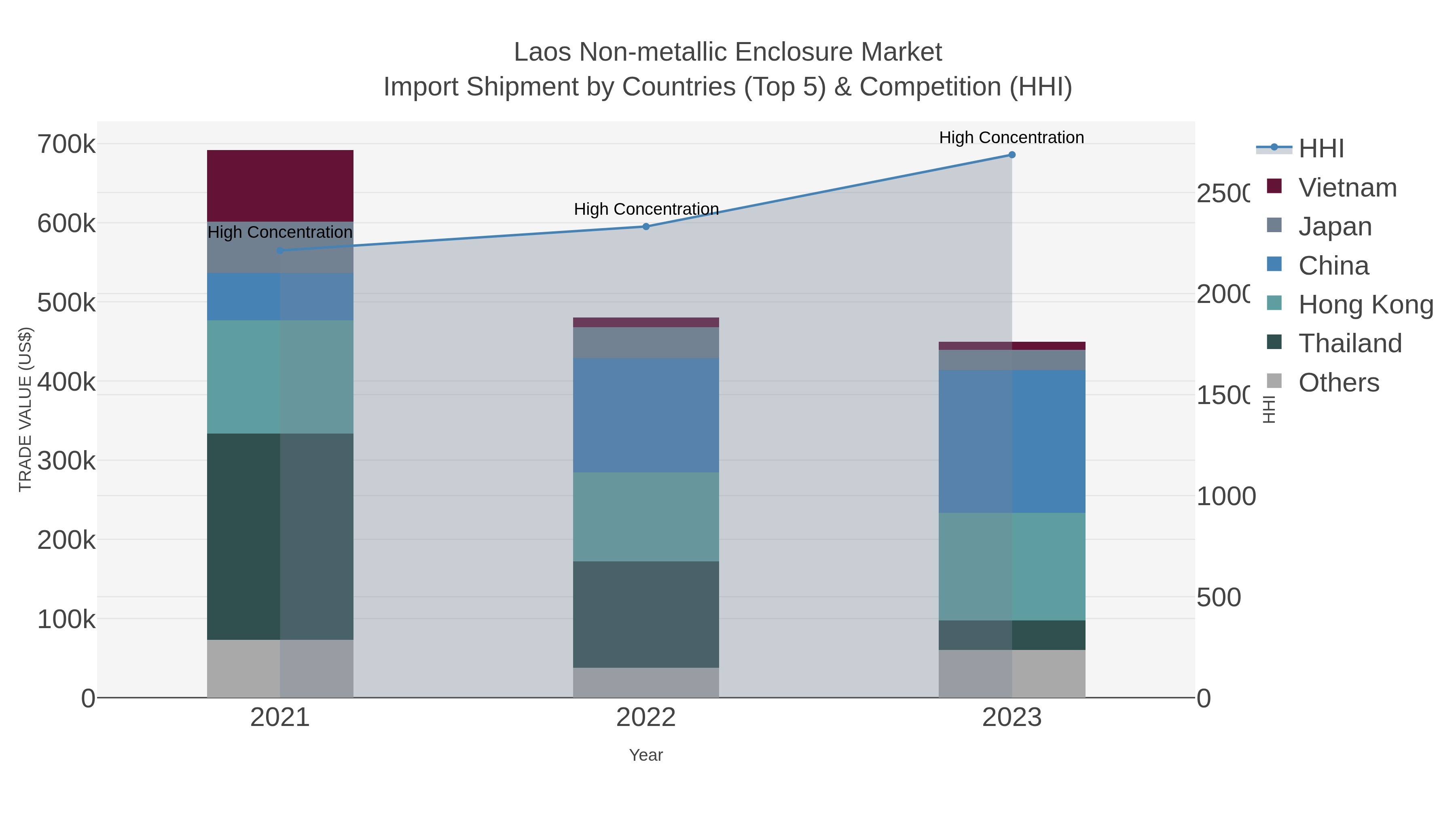The height and width of the screenshot is (819, 1456).
Task: Click the 2023 Hong Kong bar segment
Action: (x=1012, y=567)
